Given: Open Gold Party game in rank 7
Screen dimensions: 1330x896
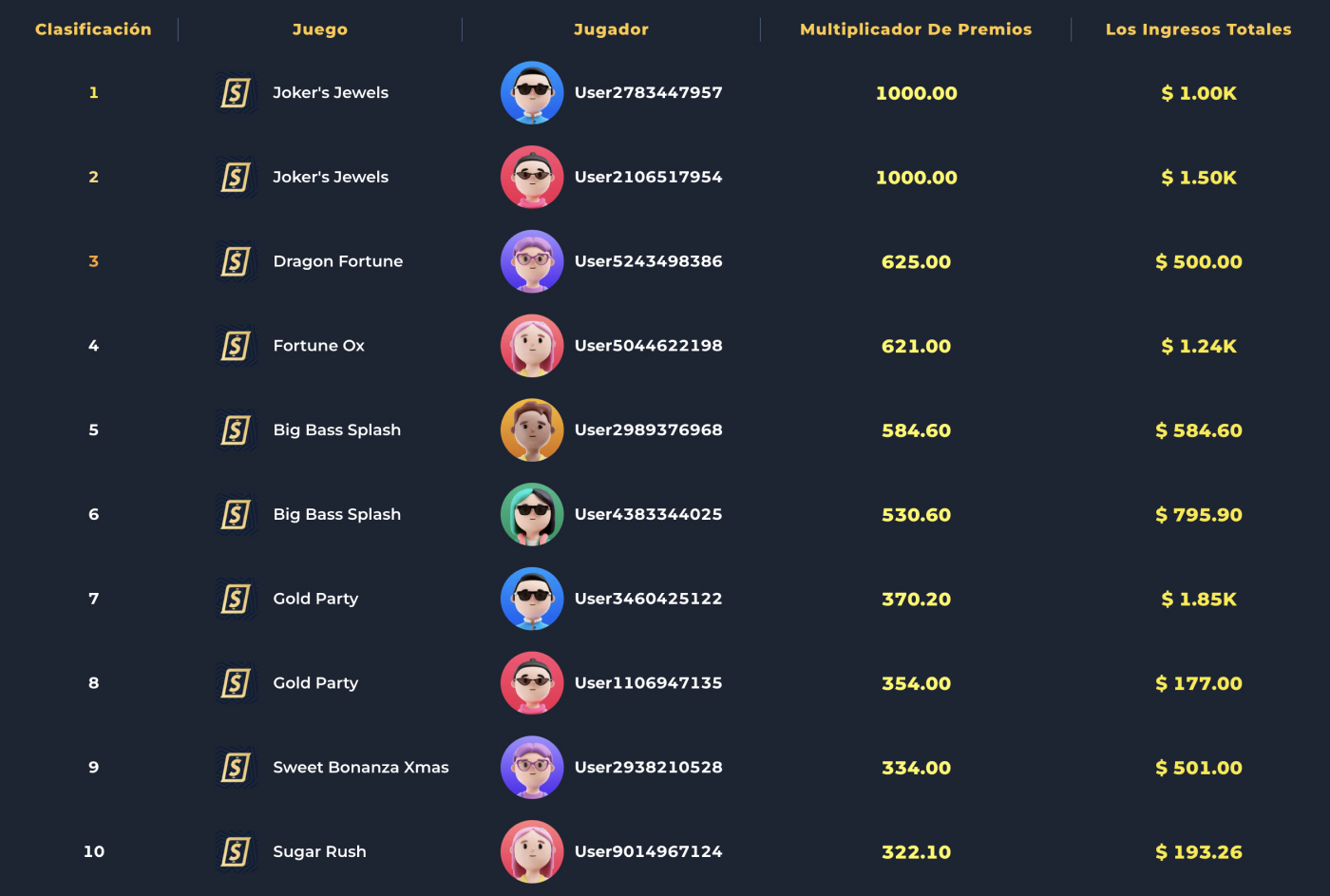Looking at the screenshot, I should coord(315,599).
